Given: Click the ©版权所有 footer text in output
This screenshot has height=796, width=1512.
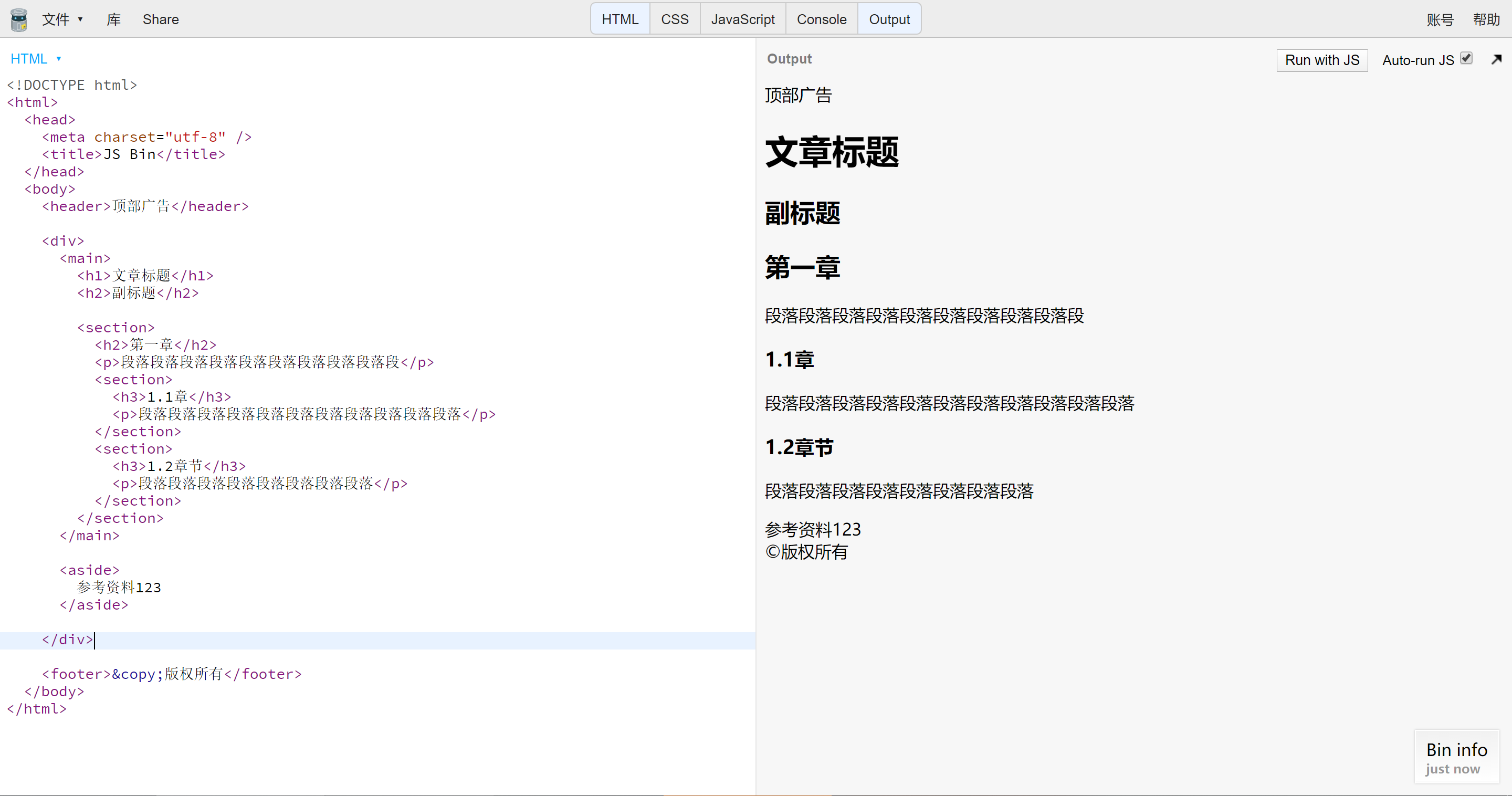Looking at the screenshot, I should (x=806, y=552).
